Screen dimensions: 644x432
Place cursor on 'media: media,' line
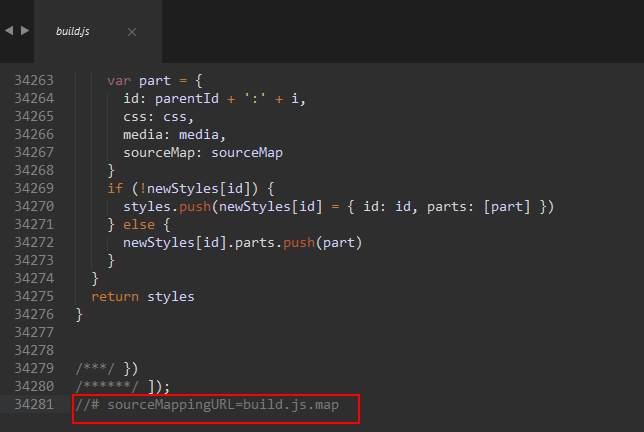coord(175,135)
